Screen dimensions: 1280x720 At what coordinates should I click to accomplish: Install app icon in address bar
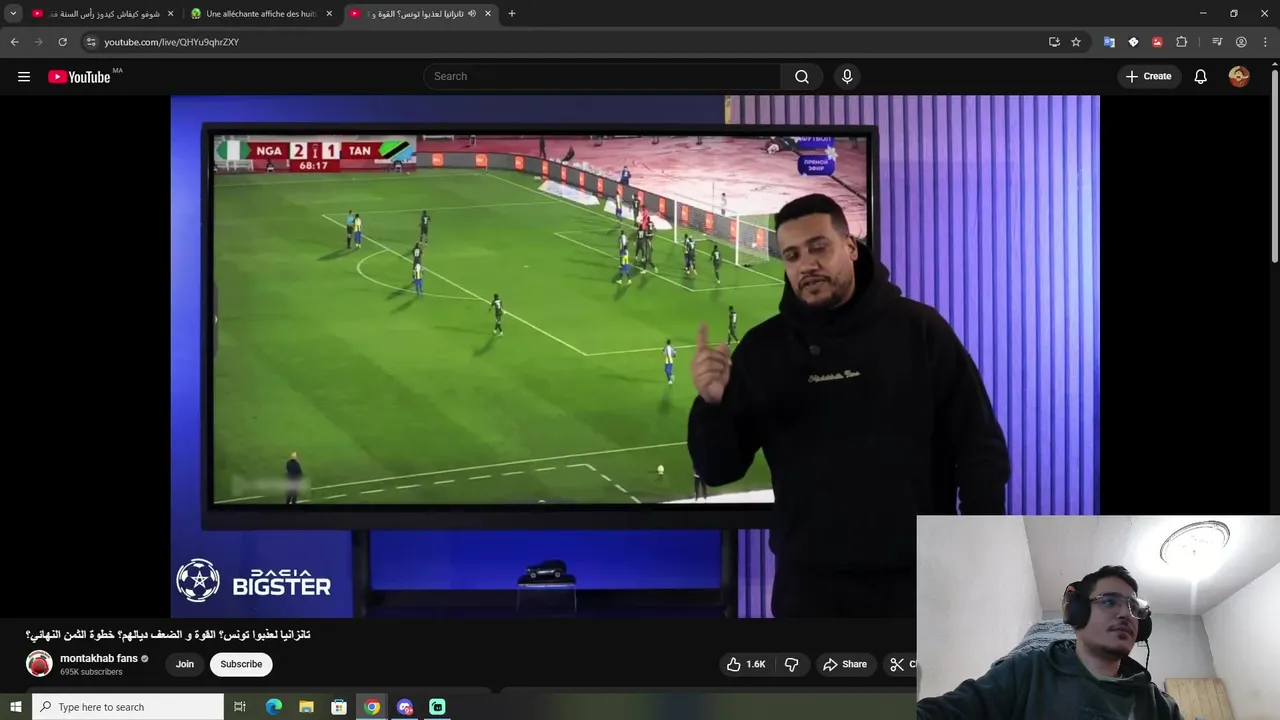(1054, 42)
